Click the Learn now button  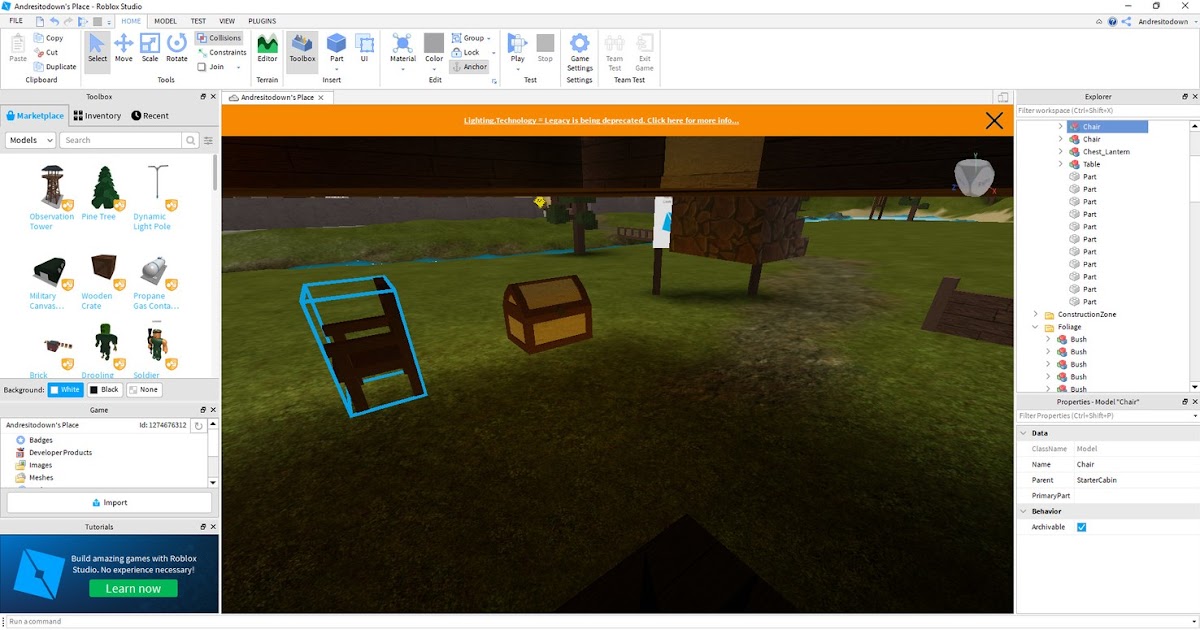pyautogui.click(x=133, y=589)
